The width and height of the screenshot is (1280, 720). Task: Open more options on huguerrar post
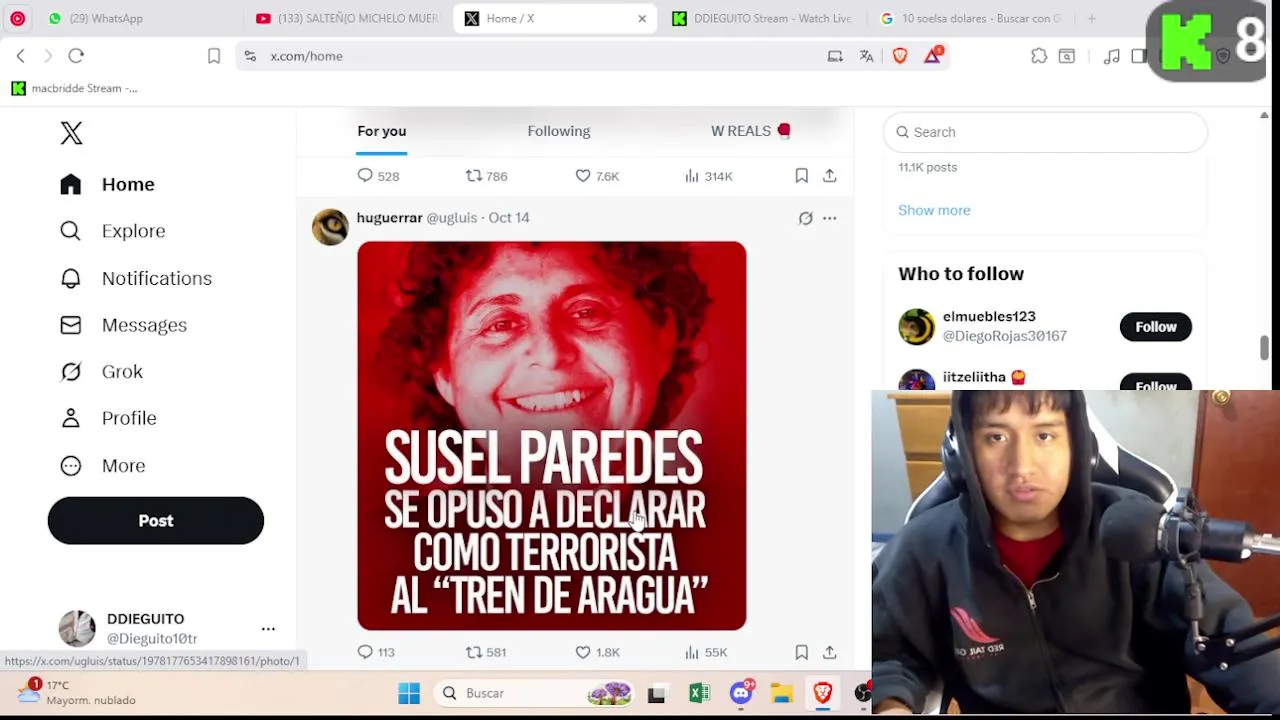(x=829, y=218)
